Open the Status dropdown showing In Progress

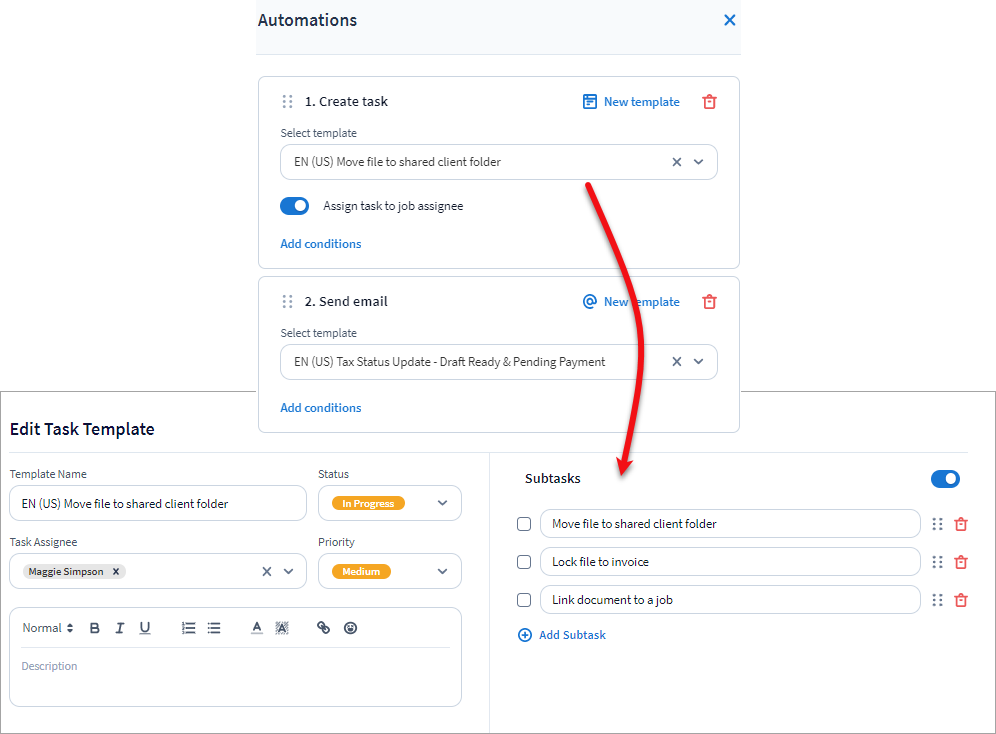[x=442, y=504]
